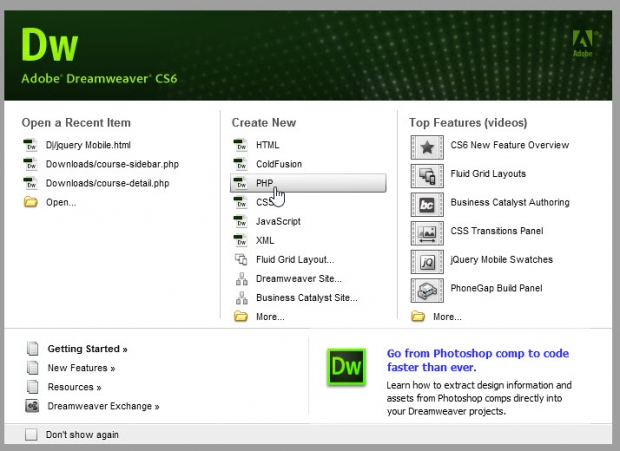Click the jQ jQuery Mobile Swatches thumbnail

pyautogui.click(x=427, y=262)
